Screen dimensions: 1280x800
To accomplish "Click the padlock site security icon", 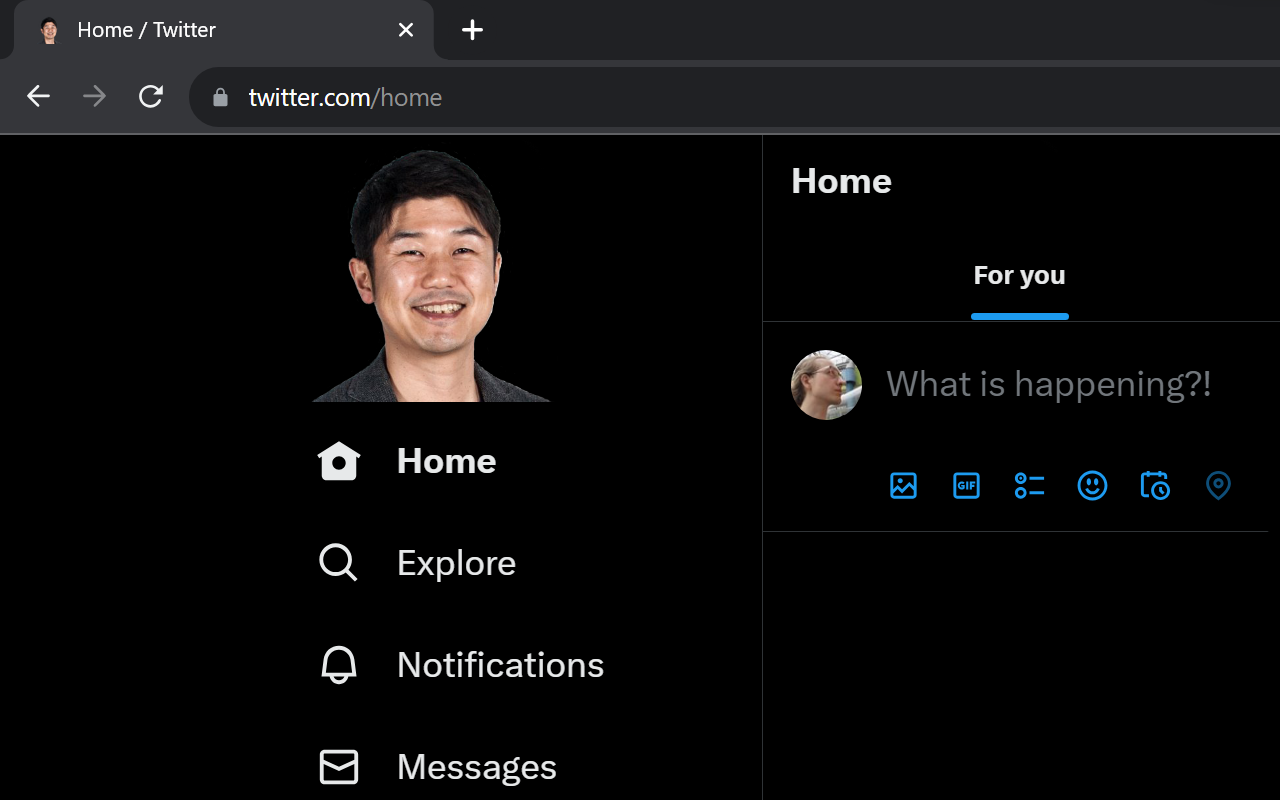I will (x=219, y=97).
